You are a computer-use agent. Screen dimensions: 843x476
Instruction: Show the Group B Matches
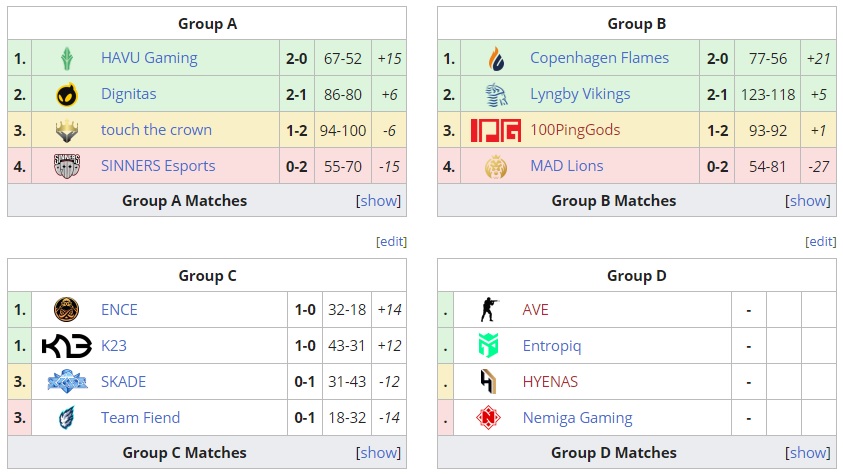(808, 201)
